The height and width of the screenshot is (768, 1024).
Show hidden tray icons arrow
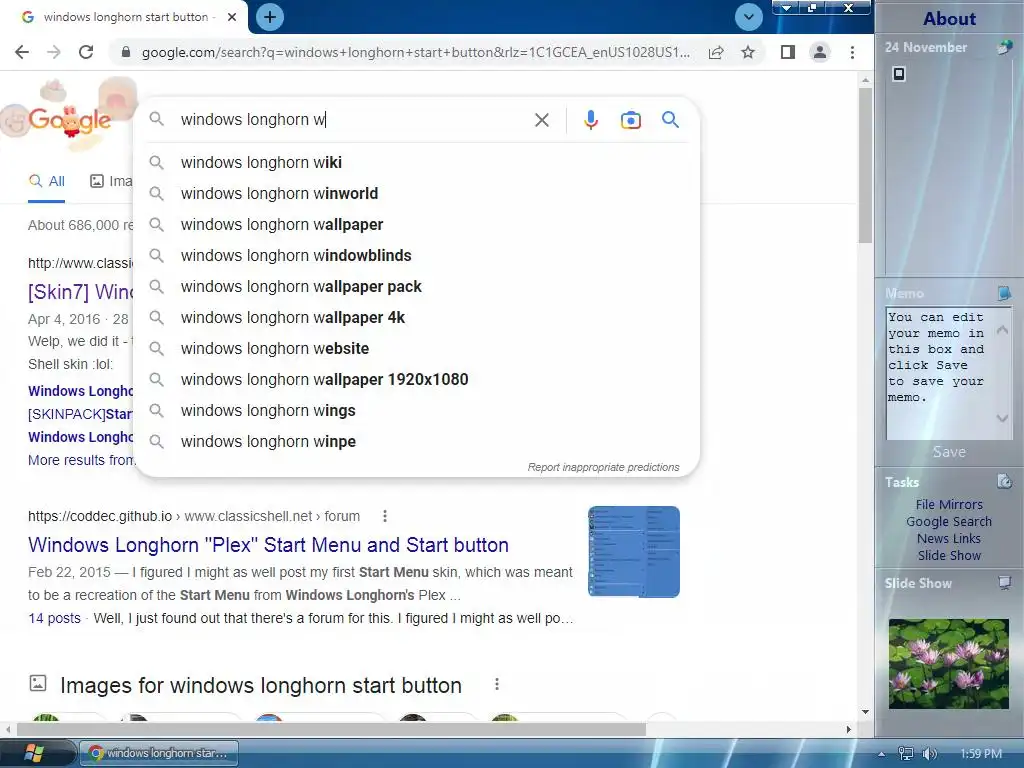[882, 754]
